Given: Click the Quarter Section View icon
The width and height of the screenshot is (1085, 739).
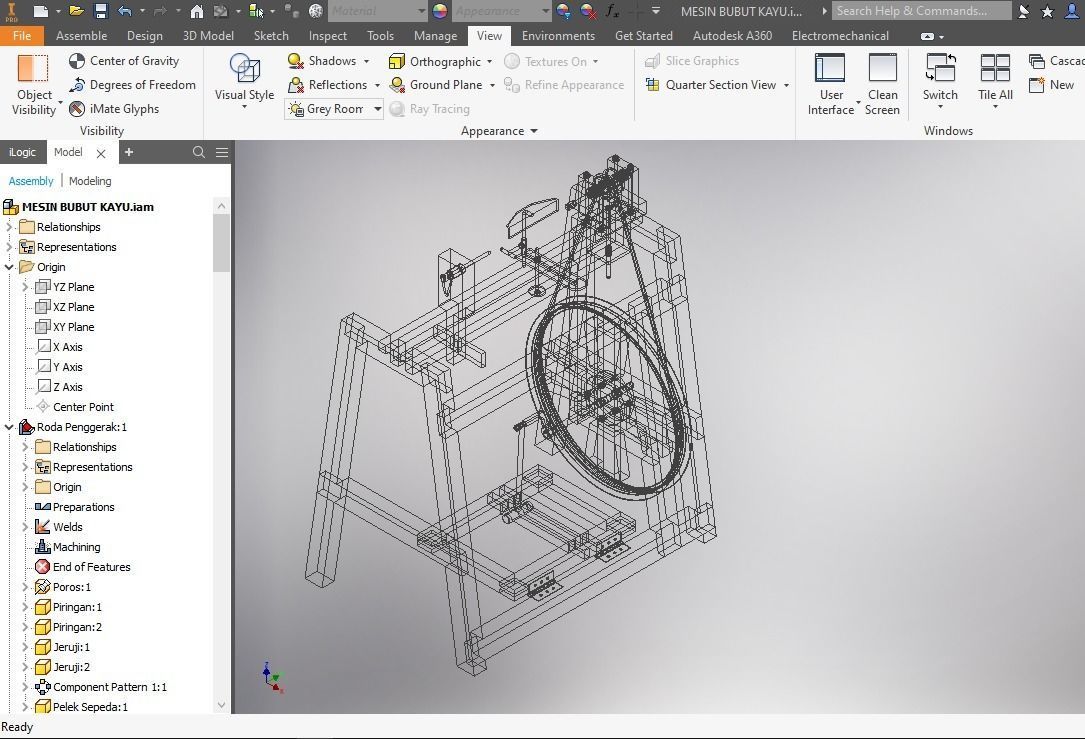Looking at the screenshot, I should (x=652, y=84).
